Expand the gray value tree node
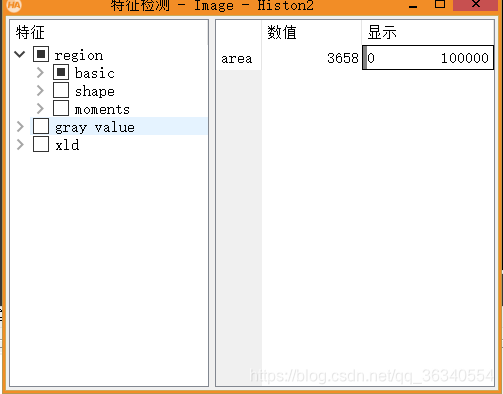The width and height of the screenshot is (503, 394). click(20, 126)
